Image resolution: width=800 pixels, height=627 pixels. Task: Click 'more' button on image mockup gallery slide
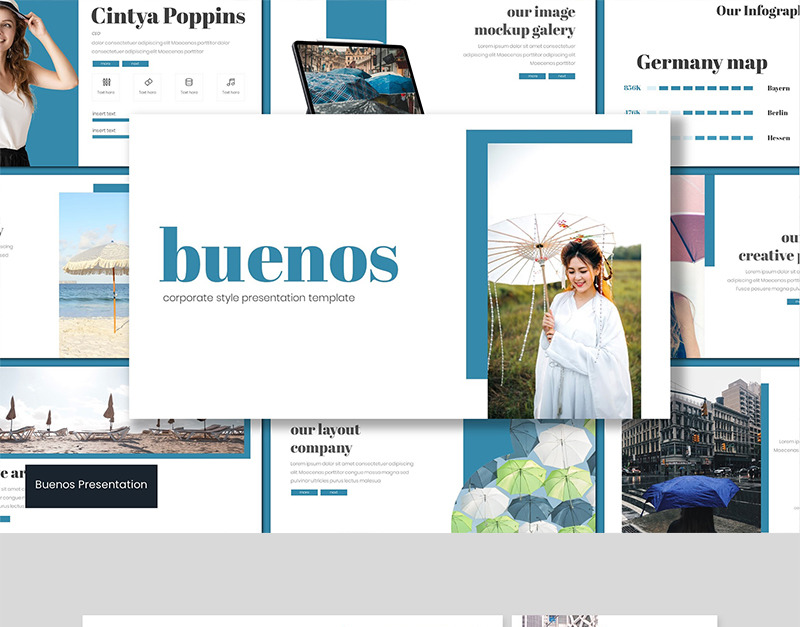click(532, 76)
